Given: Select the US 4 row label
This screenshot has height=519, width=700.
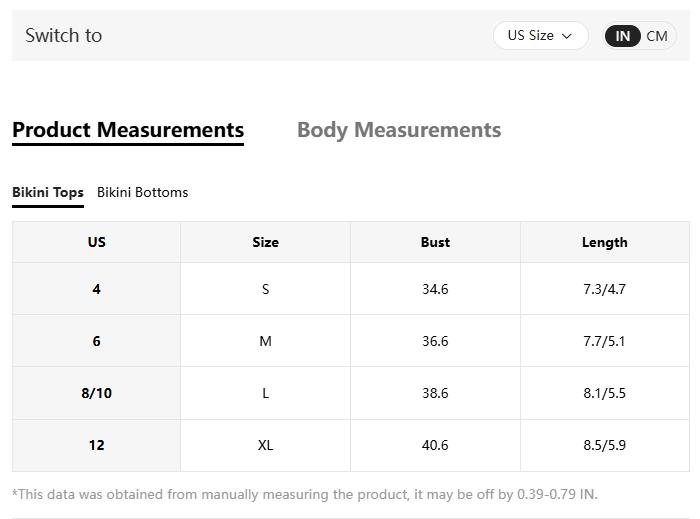Looking at the screenshot, I should click(x=96, y=289).
